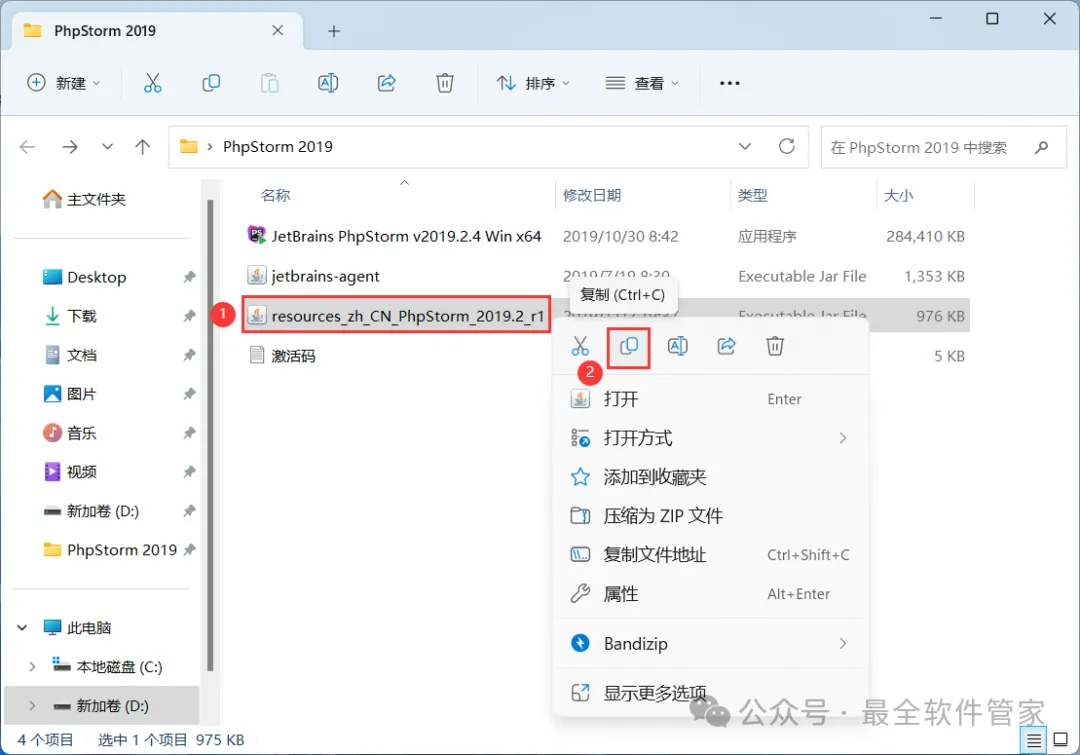1080x755 pixels.
Task: Select Desktop in the sidebar
Action: [85, 277]
